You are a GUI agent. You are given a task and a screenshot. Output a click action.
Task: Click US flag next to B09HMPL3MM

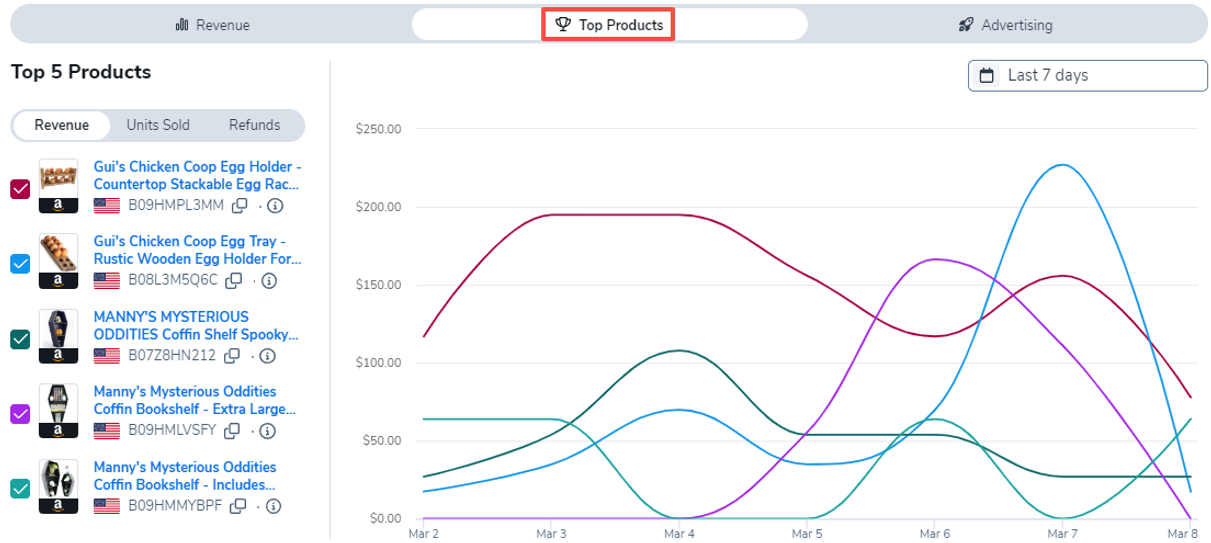click(106, 205)
